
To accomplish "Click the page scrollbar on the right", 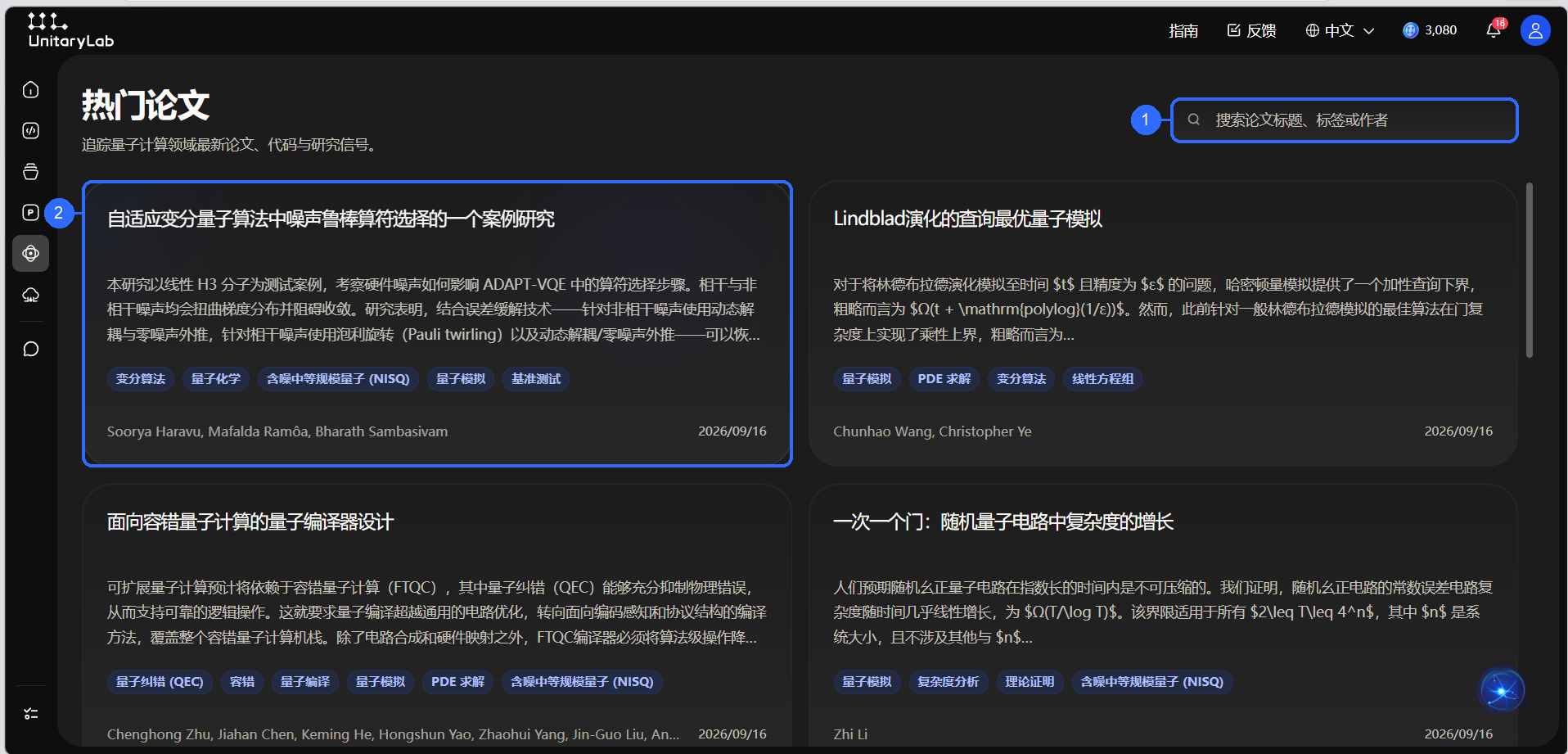I will click(1530, 270).
